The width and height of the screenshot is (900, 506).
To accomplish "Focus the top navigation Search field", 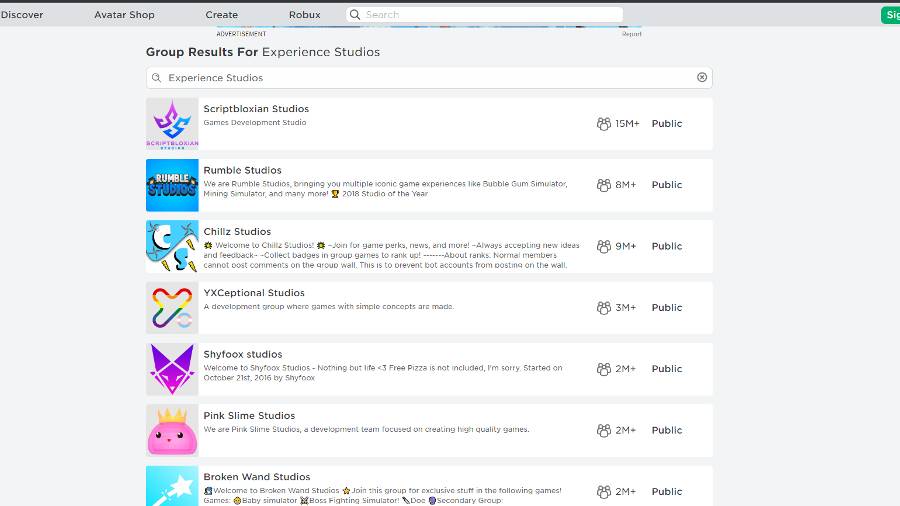I will point(484,14).
